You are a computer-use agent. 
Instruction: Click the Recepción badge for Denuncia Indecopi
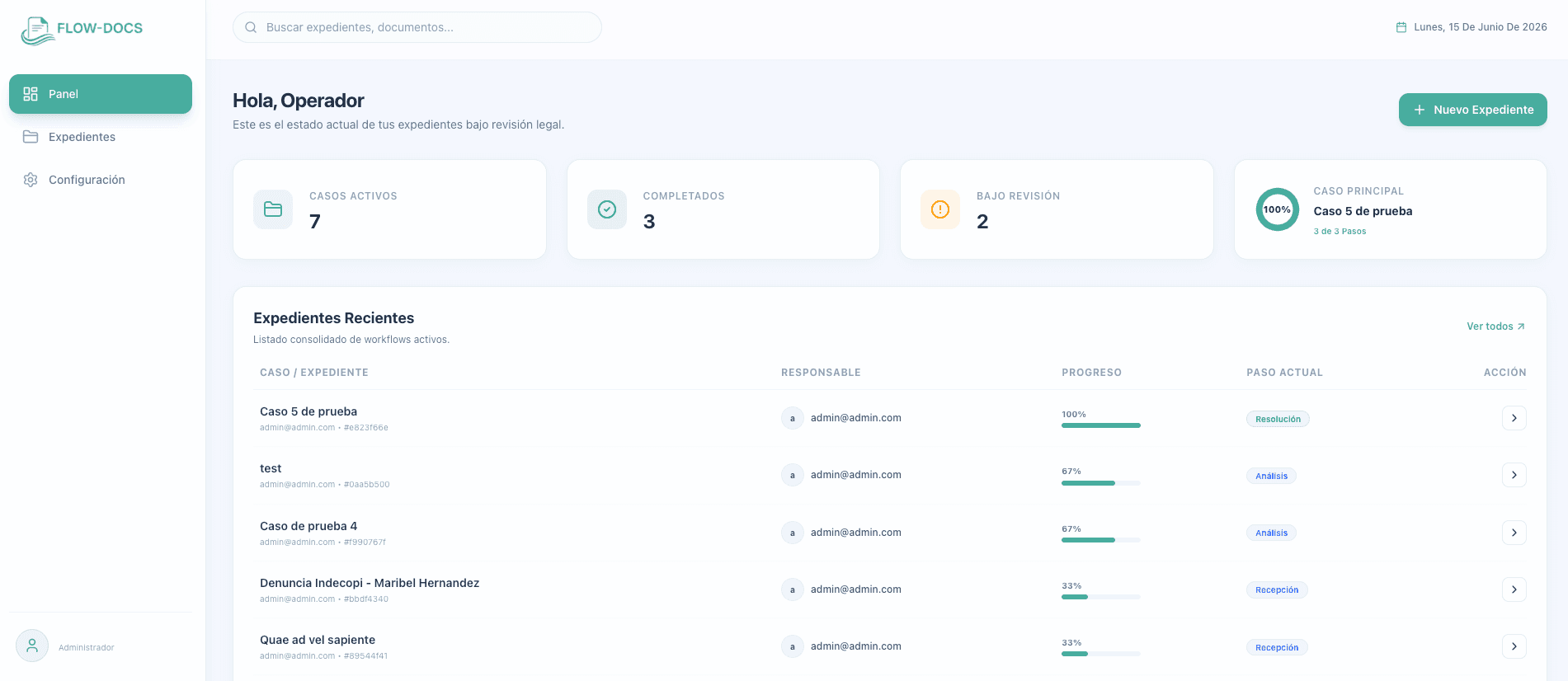click(1277, 589)
